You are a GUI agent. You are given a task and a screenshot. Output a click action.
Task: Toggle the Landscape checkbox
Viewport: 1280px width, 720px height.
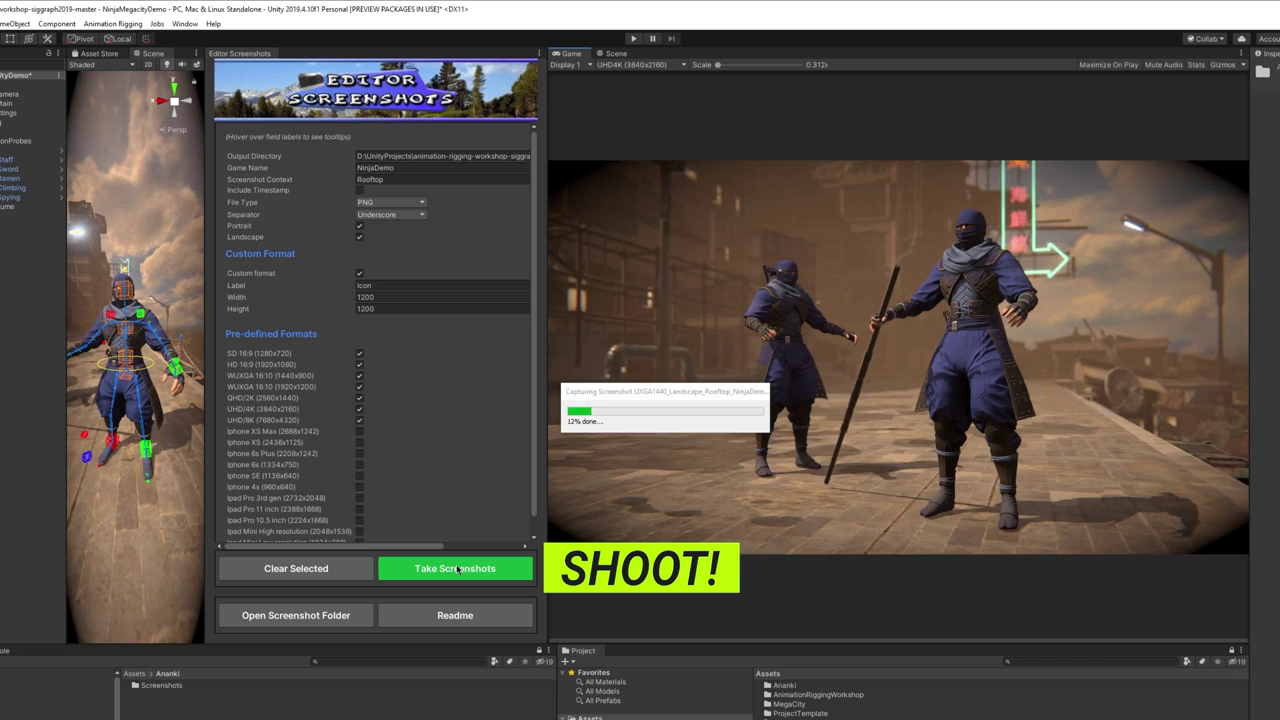coord(360,237)
